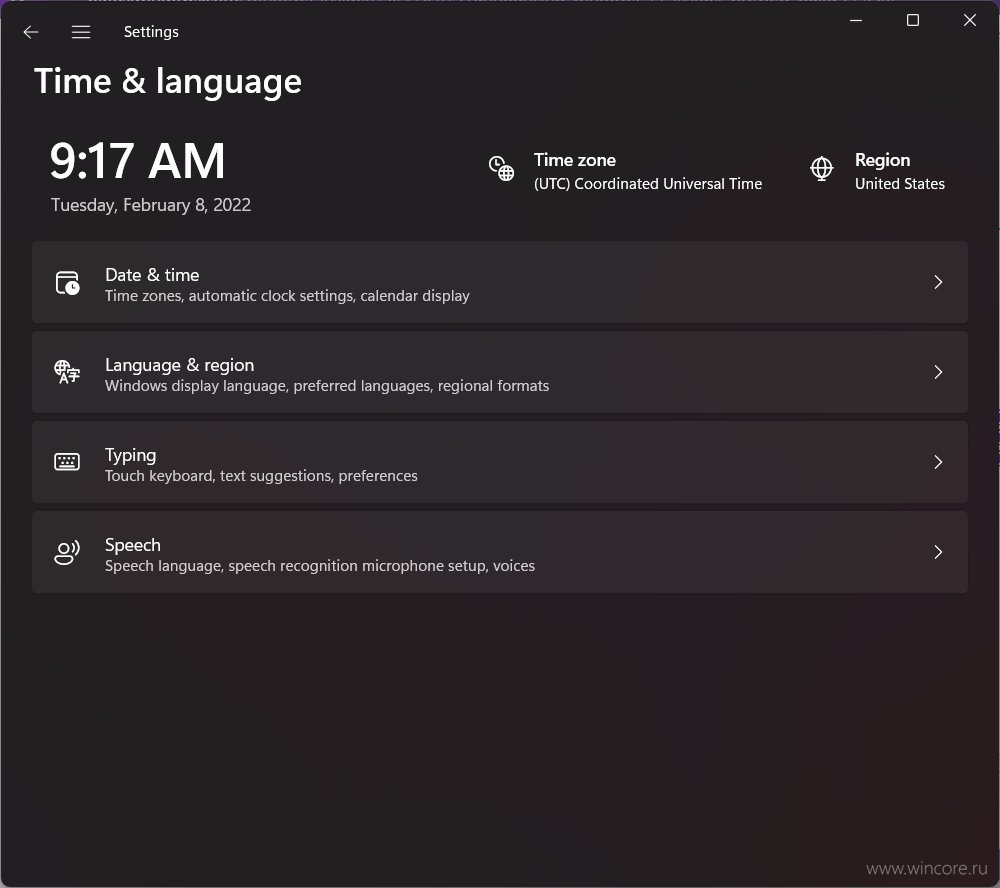The width and height of the screenshot is (1000, 888).
Task: Click 'Time zones, automatic clock settings' description
Action: coord(287,296)
